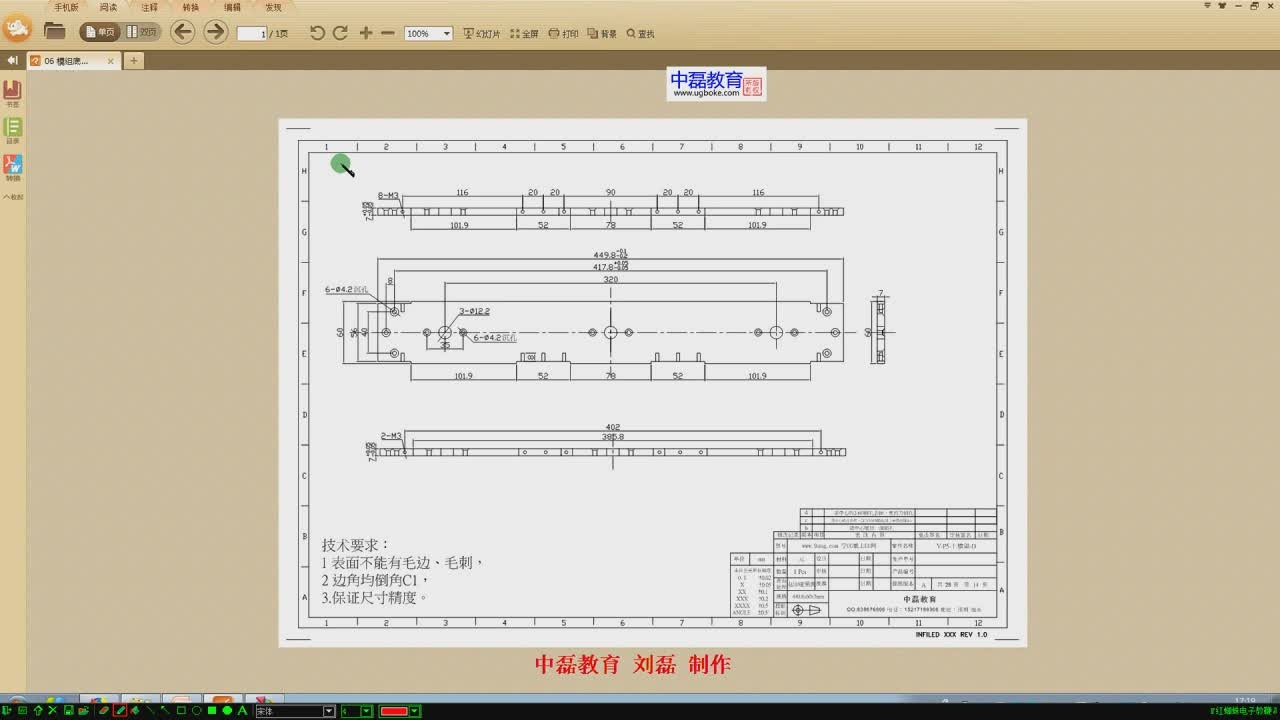The height and width of the screenshot is (720, 1280).
Task: Select the fill bucket annotation tool
Action: 134,711
